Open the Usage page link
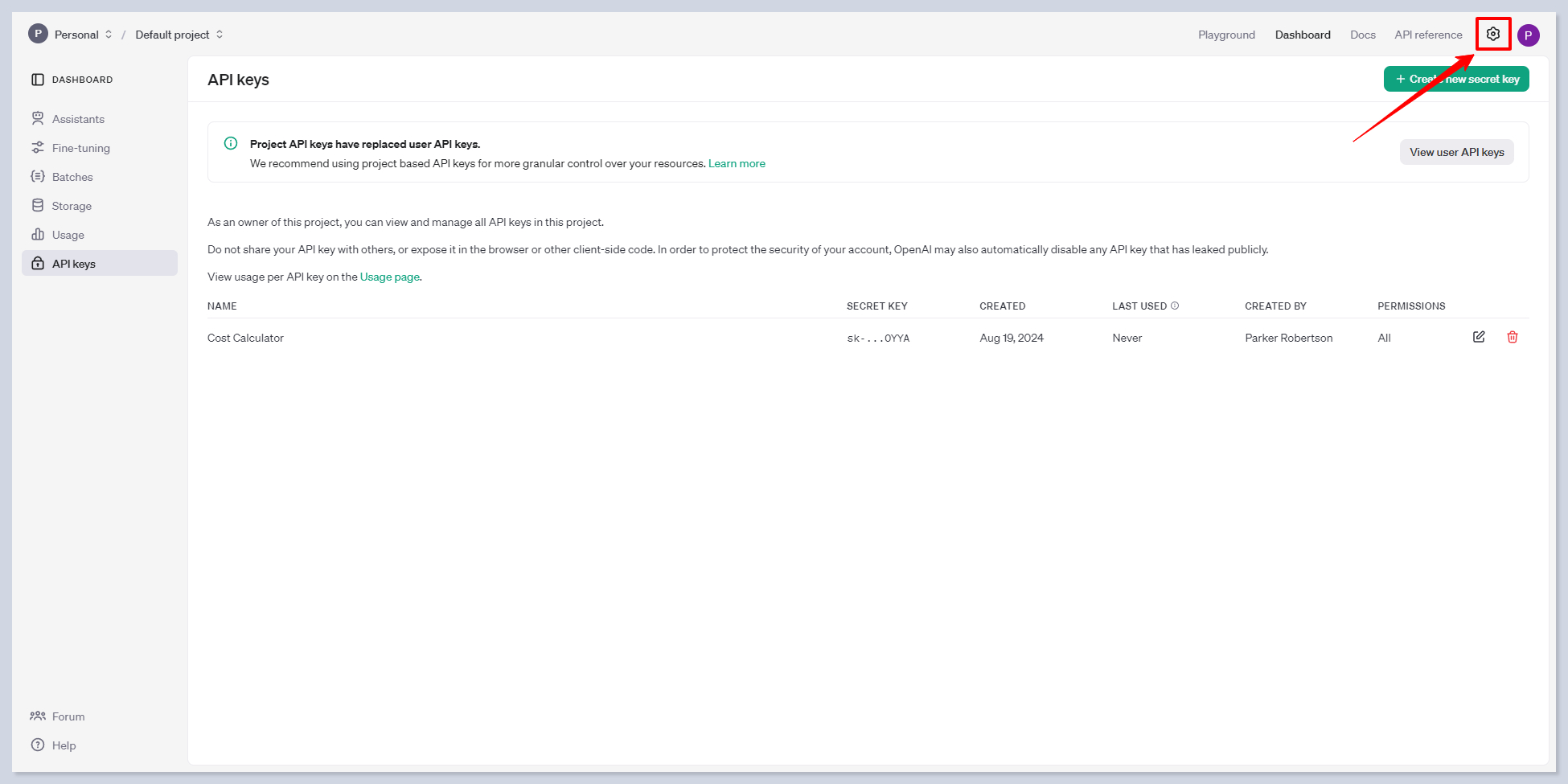This screenshot has width=1568, height=784. (x=389, y=277)
